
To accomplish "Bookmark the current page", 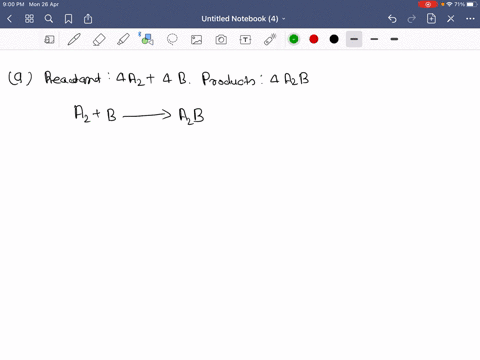I will point(68,19).
